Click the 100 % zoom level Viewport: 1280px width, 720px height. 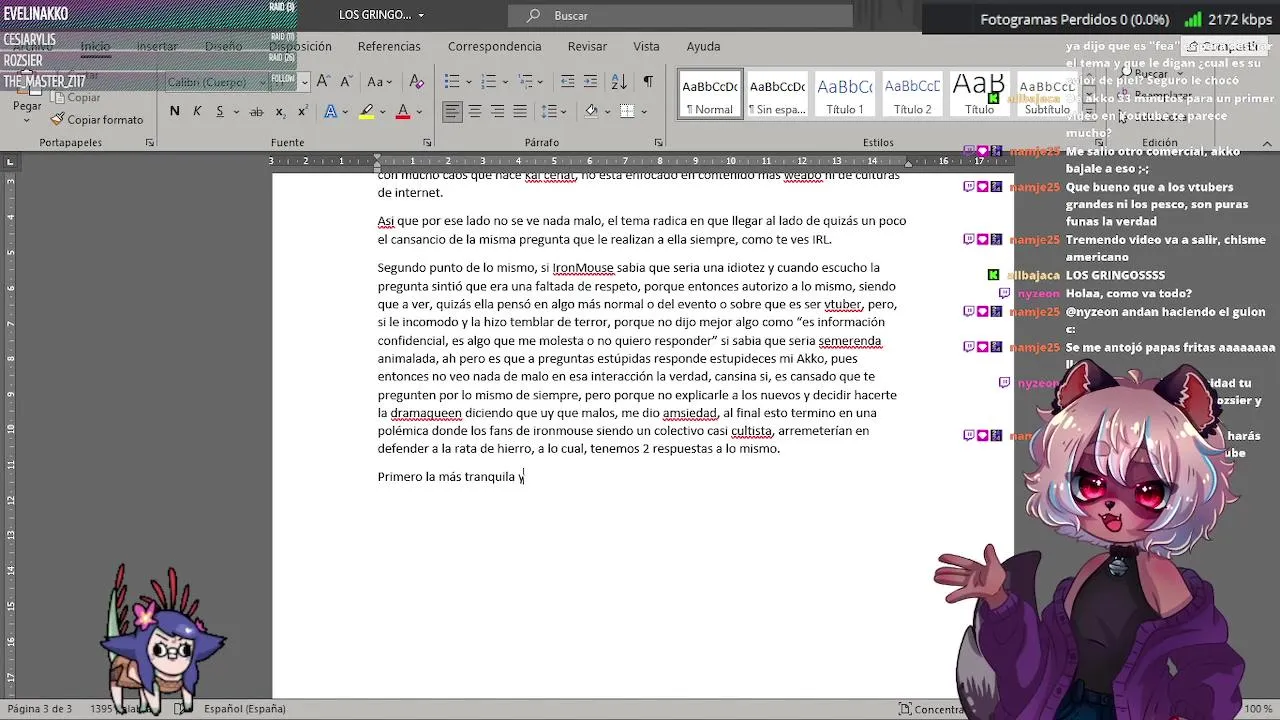(x=1258, y=709)
